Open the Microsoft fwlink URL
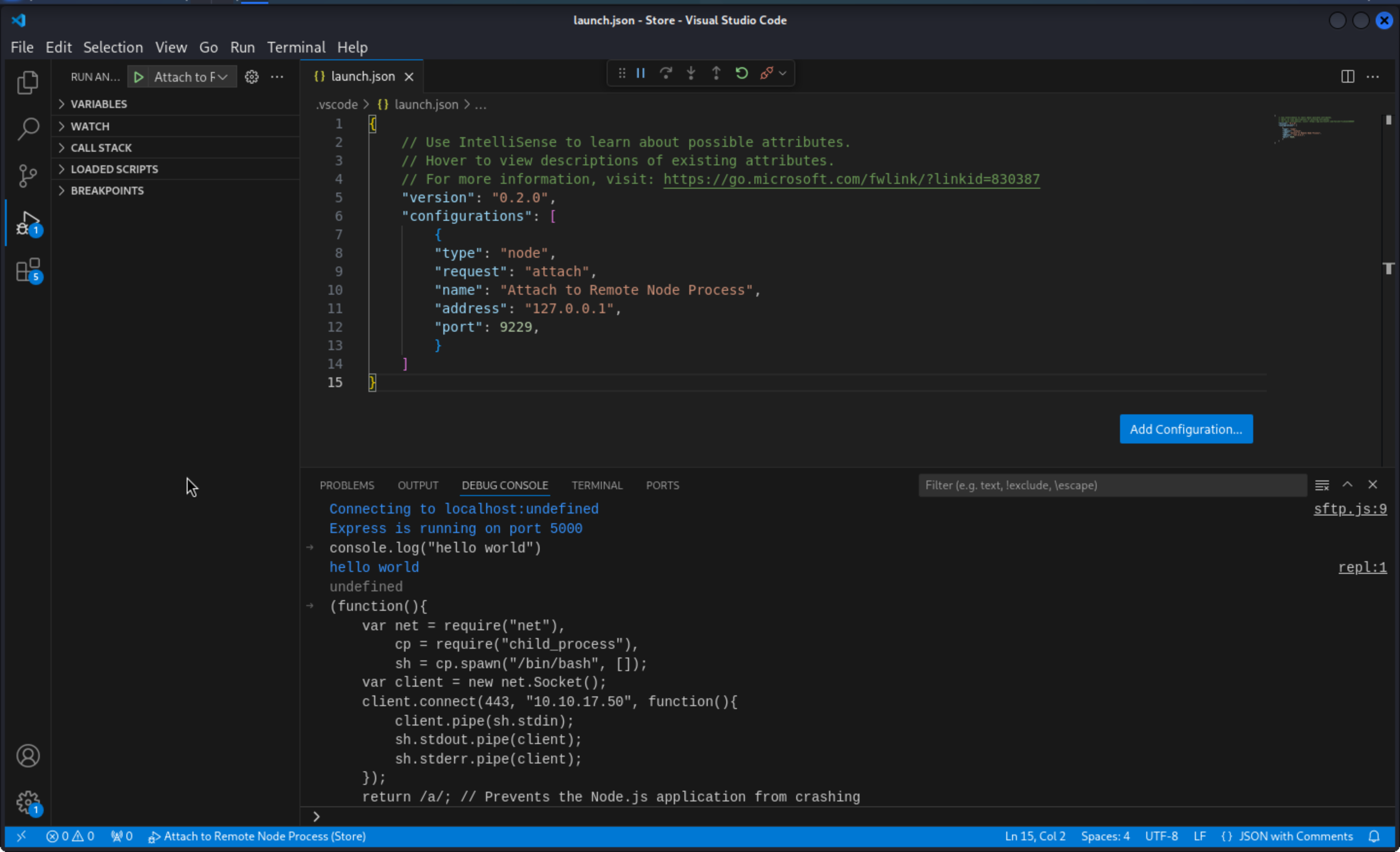 [x=851, y=179]
